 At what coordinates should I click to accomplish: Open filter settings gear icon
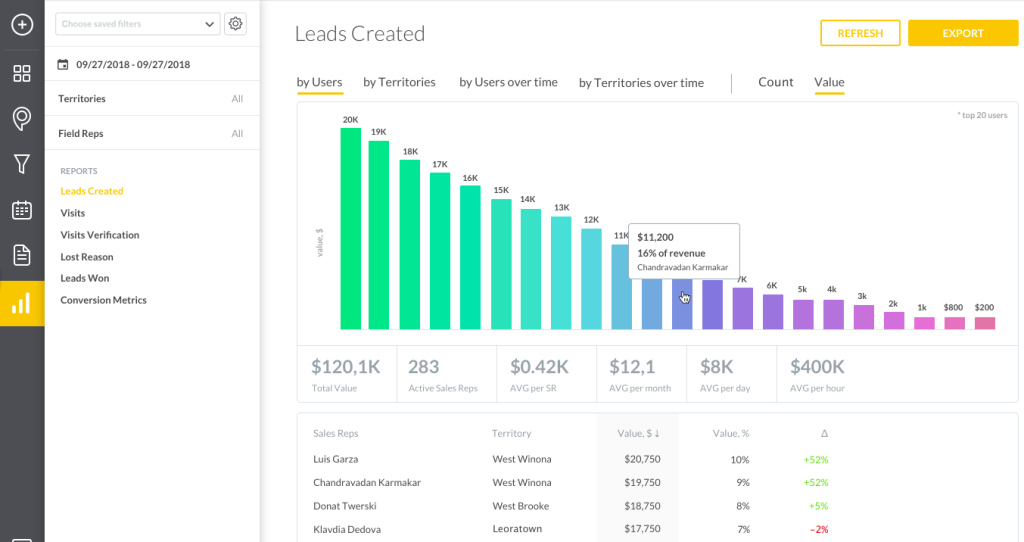point(235,24)
